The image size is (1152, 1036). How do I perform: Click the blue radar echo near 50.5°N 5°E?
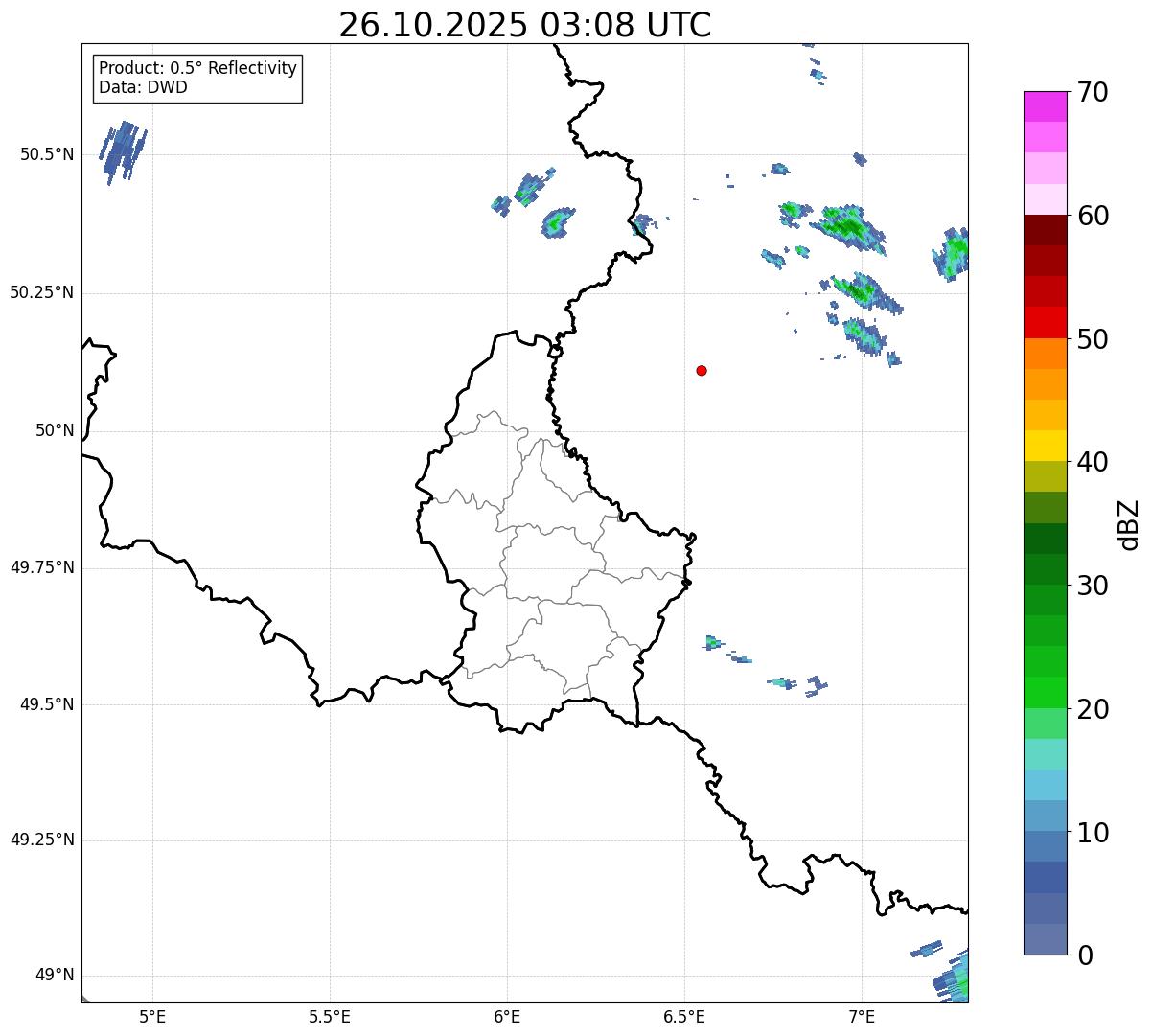pyautogui.click(x=124, y=151)
